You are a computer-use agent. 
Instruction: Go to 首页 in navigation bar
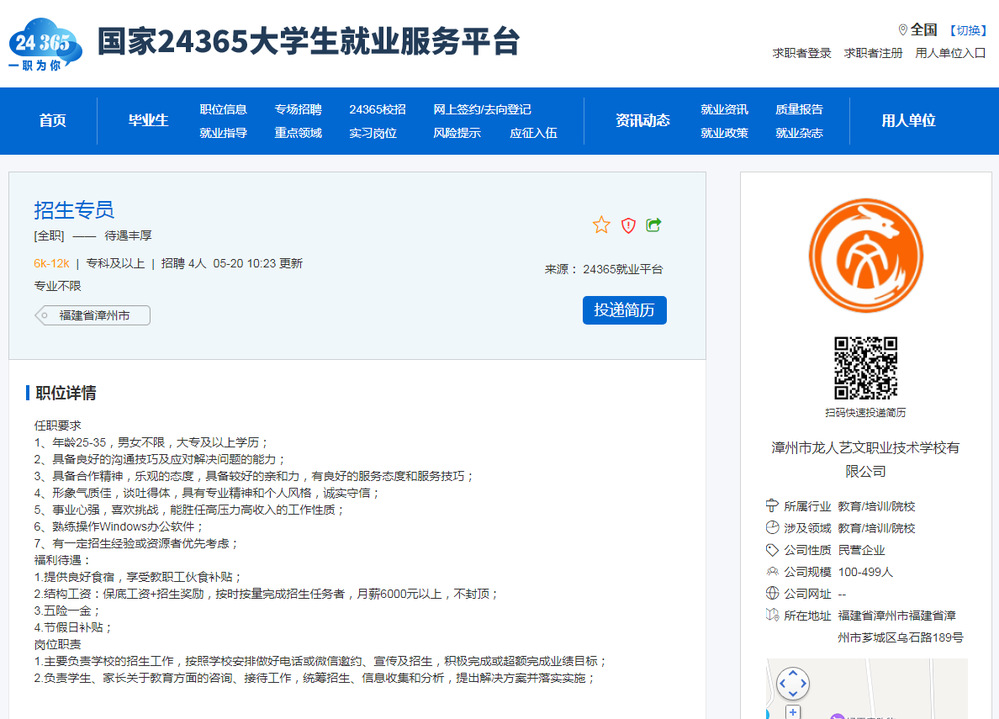53,120
